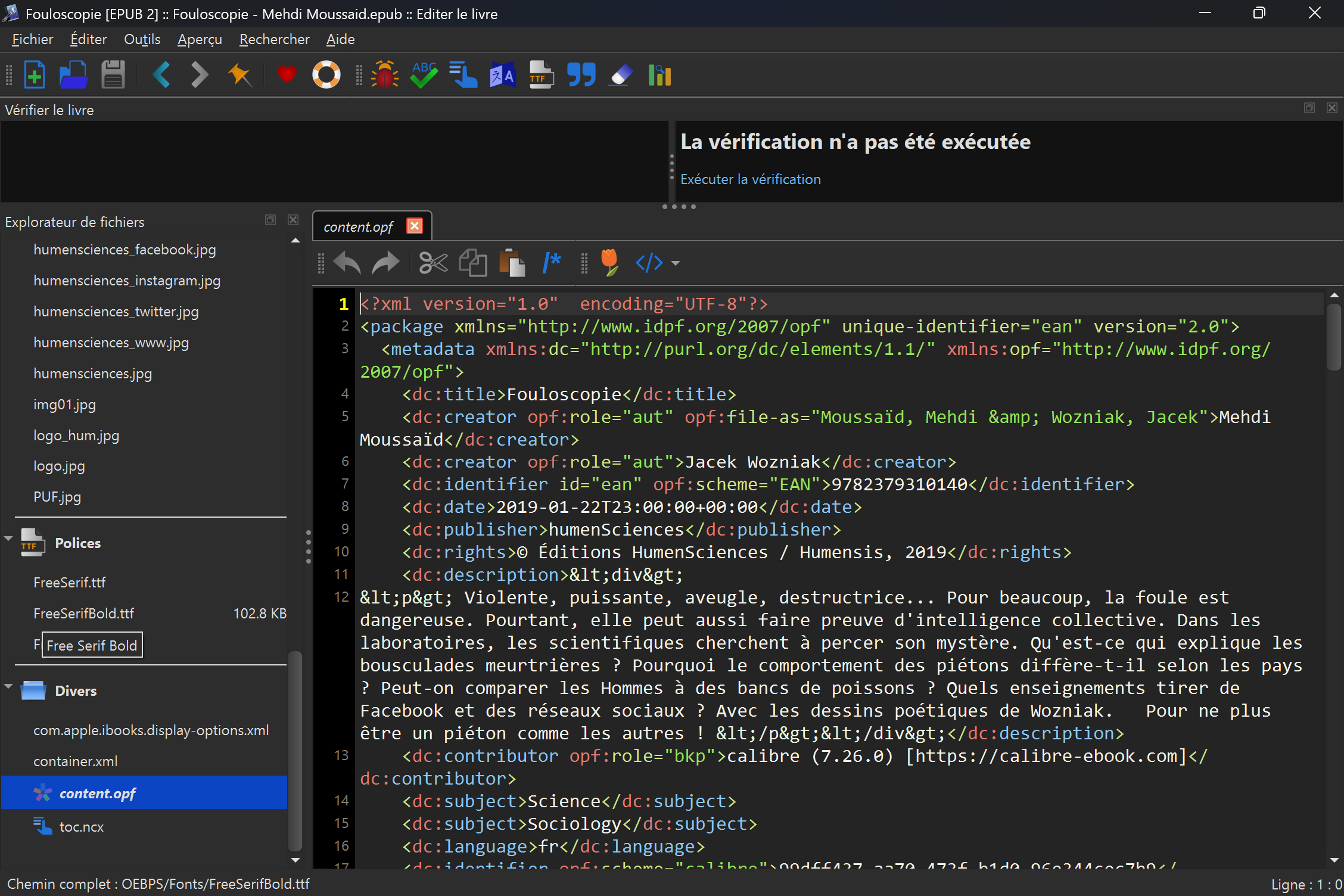This screenshot has height=896, width=1344.
Task: Toggle float on Vérifier le livre panel
Action: 1309,108
